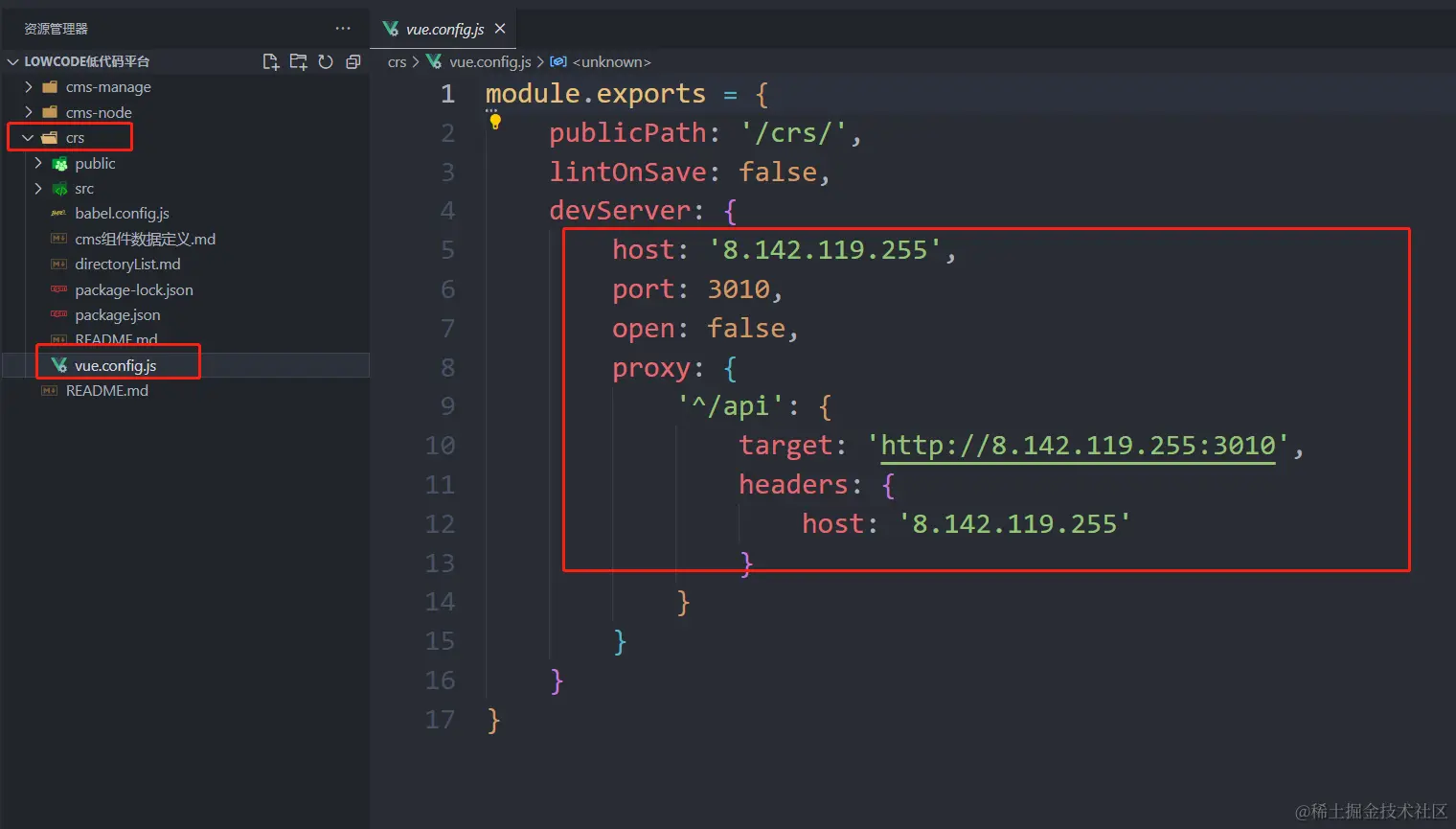This screenshot has width=1456, height=829.
Task: Open the target URL http://8.142.119.255:3010
Action: pos(1078,446)
